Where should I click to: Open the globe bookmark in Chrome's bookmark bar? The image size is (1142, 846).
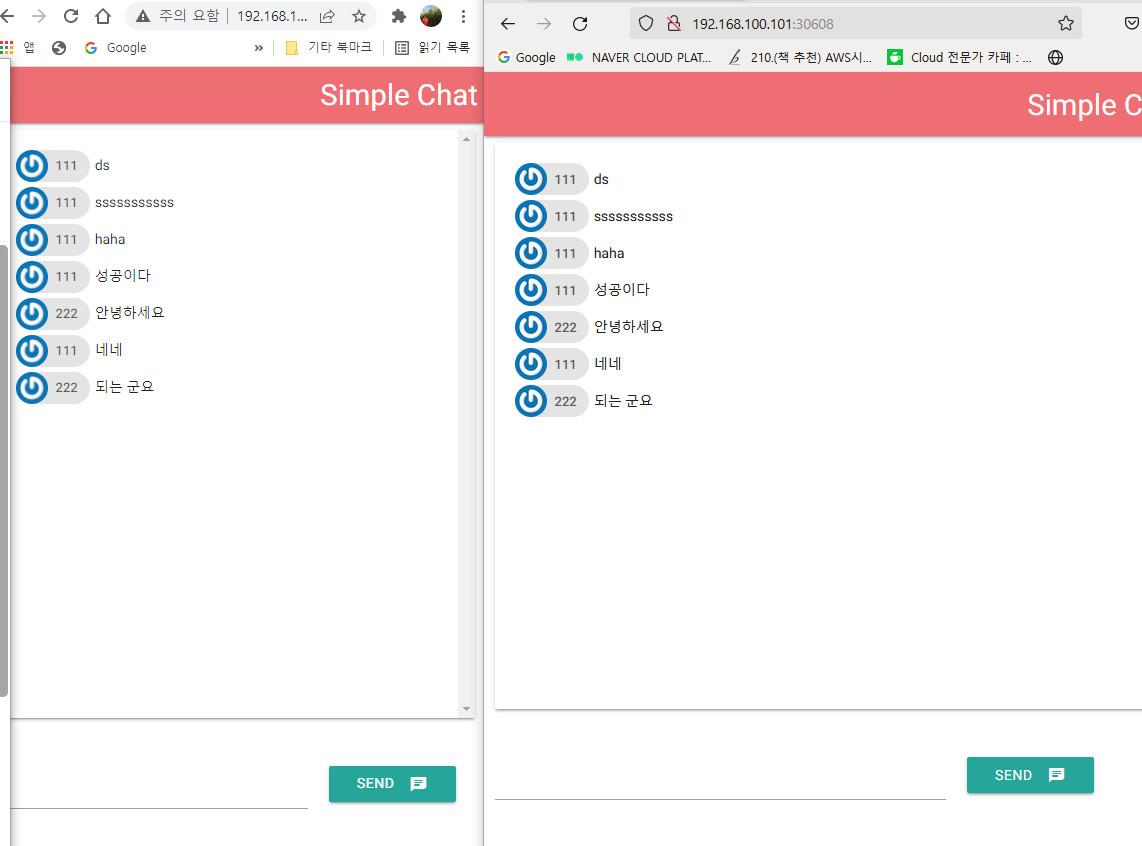[x=59, y=47]
